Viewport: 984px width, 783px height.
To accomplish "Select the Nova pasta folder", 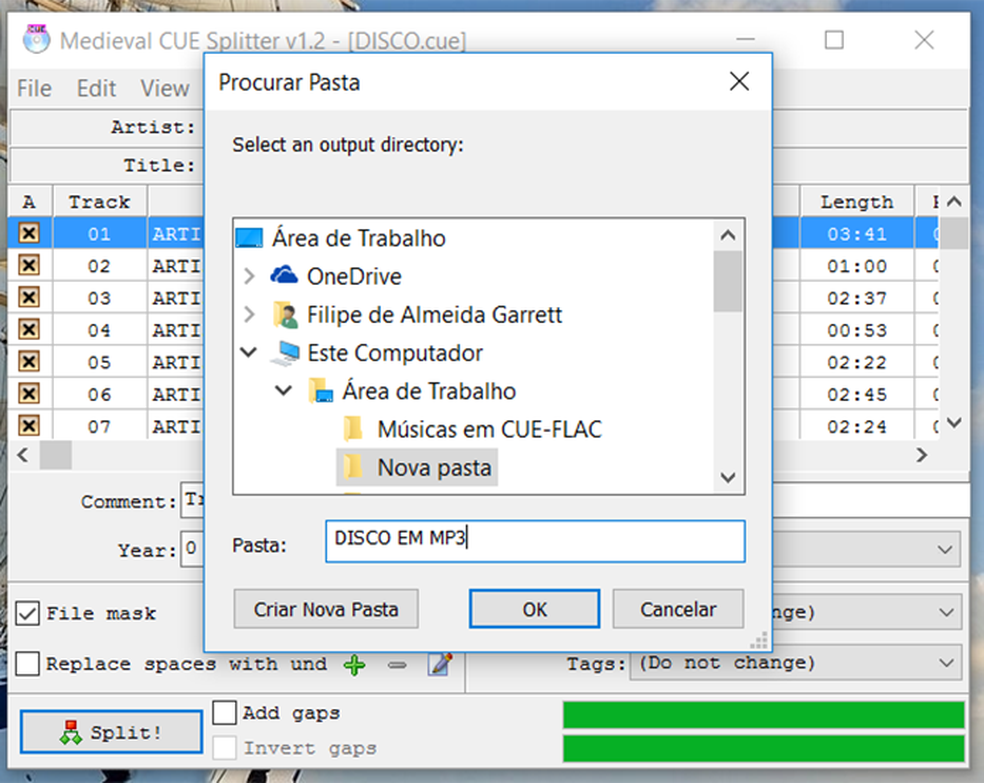I will click(417, 467).
